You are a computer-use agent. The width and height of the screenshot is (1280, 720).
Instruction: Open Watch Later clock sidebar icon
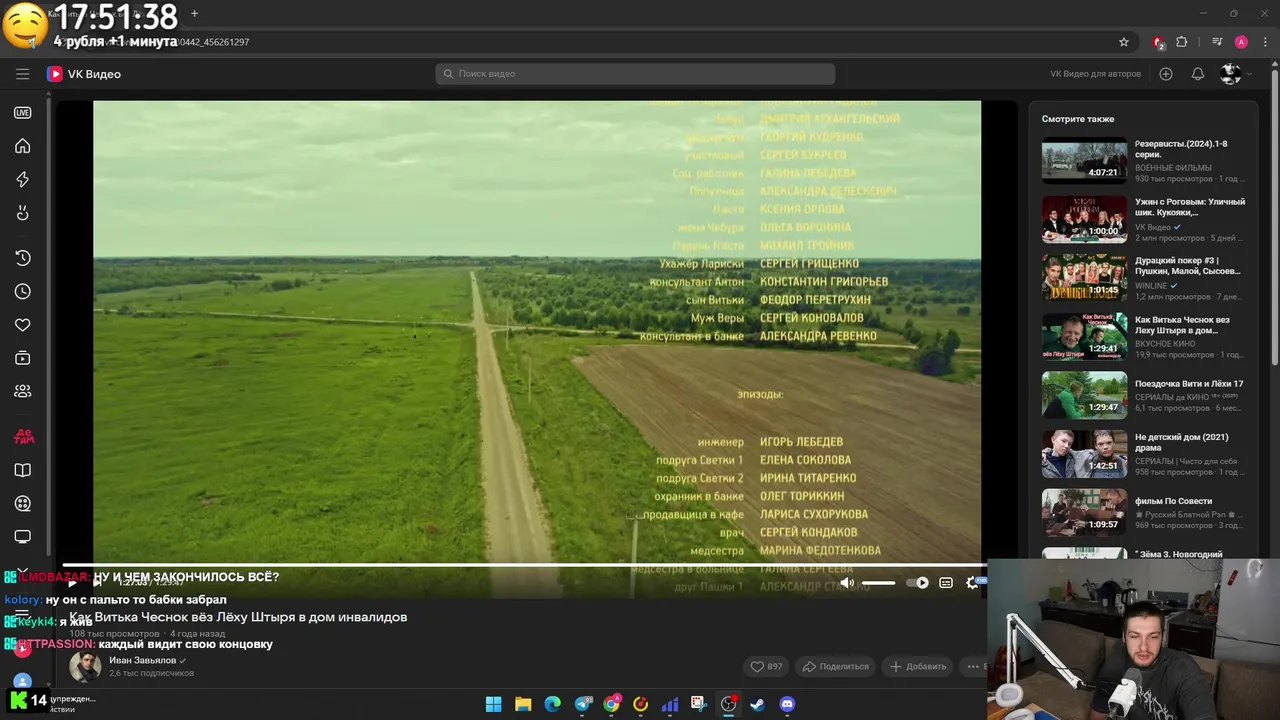coord(22,291)
